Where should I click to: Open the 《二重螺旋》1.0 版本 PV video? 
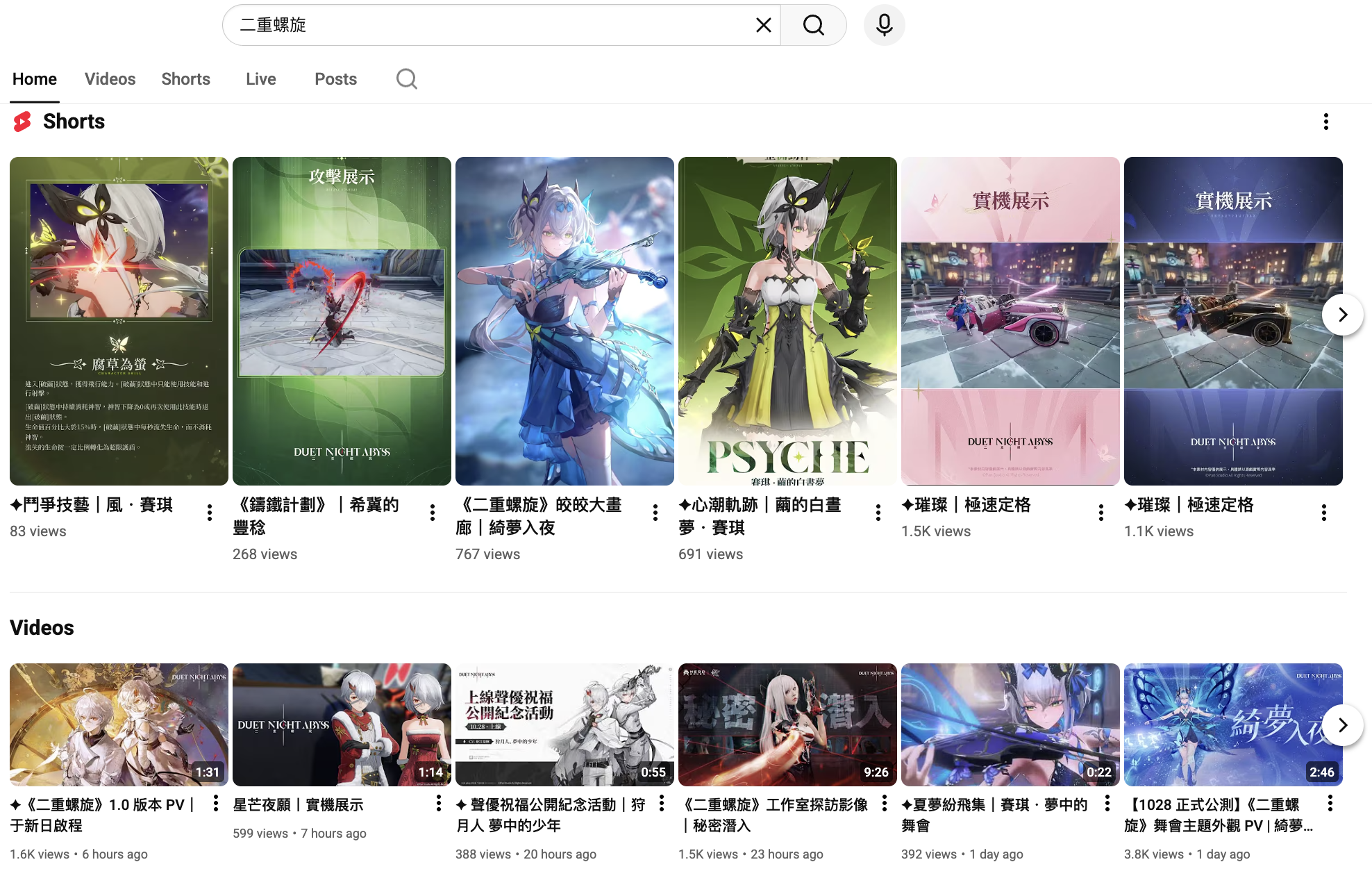pyautogui.click(x=118, y=724)
